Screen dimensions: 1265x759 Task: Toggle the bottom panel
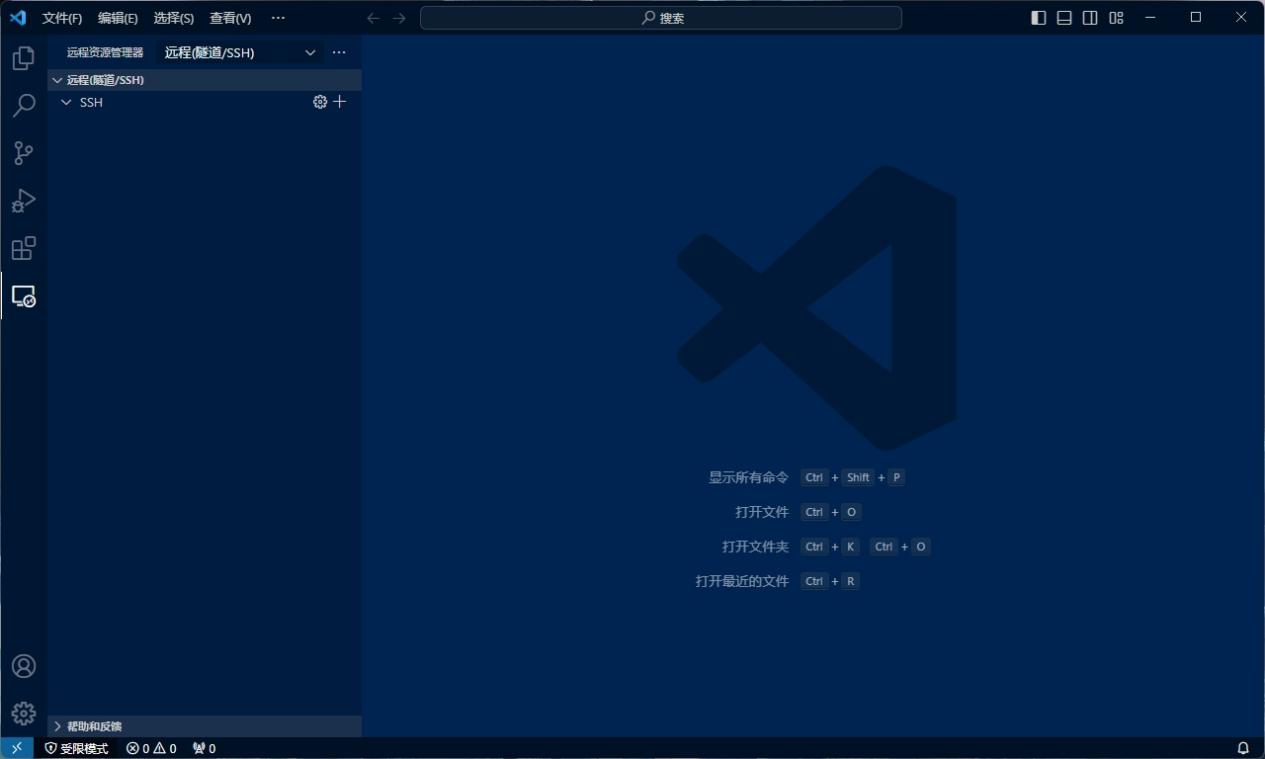click(1064, 18)
